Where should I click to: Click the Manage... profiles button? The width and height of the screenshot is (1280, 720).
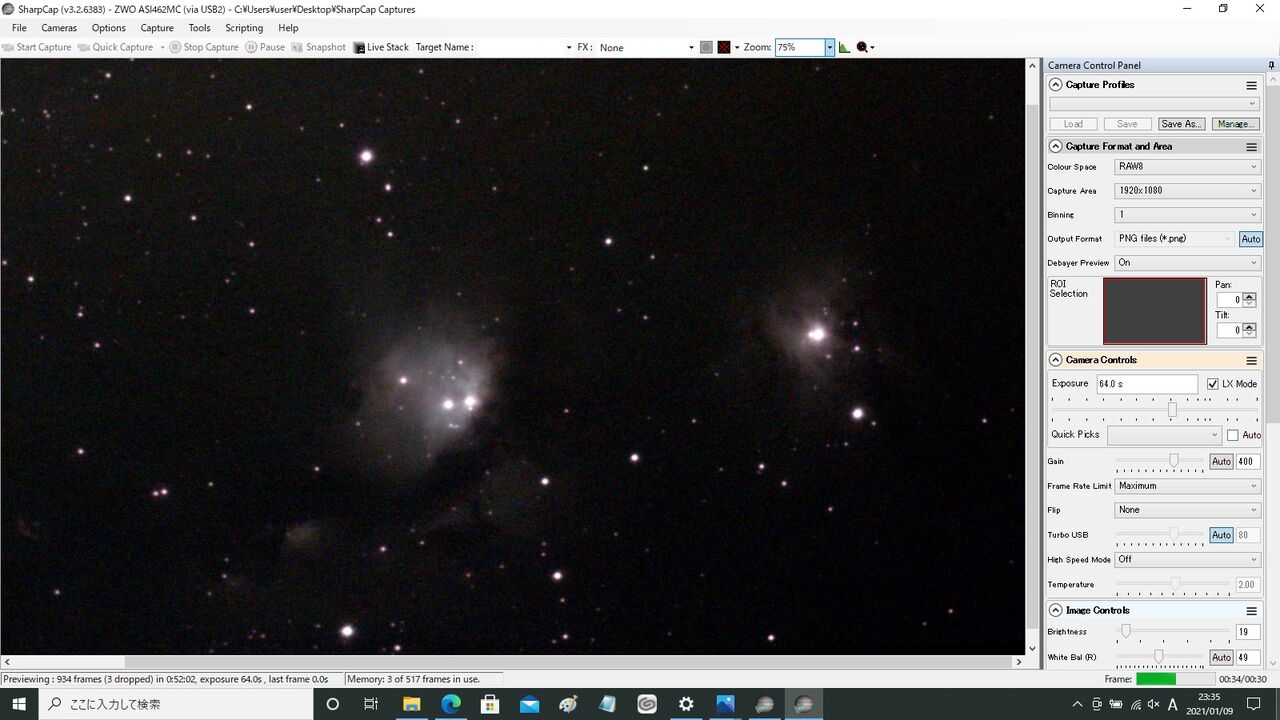click(x=1236, y=124)
